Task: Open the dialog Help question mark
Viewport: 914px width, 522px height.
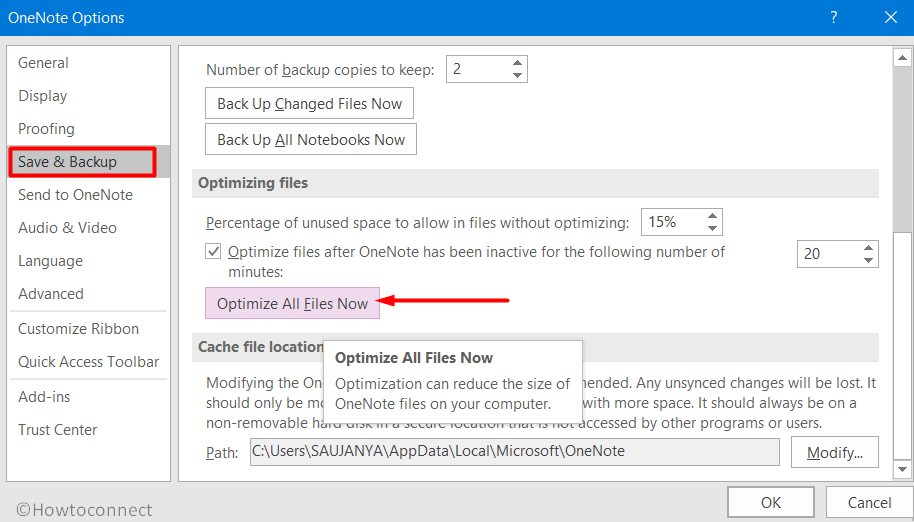Action: click(834, 17)
